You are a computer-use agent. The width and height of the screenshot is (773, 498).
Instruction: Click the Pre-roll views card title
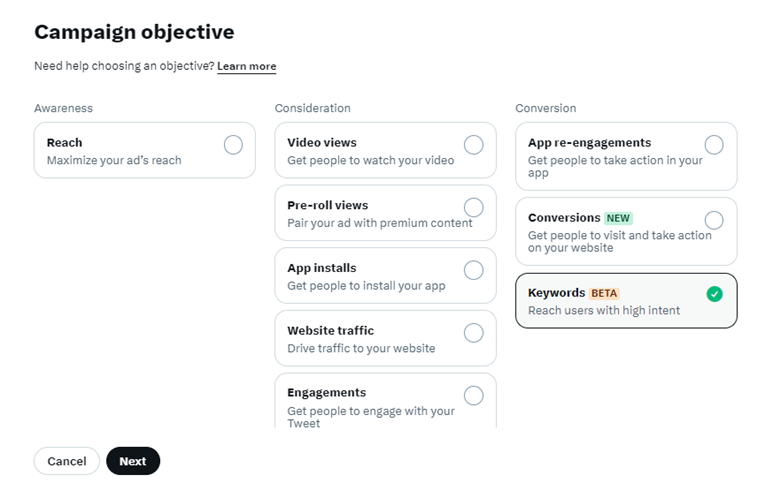click(327, 205)
